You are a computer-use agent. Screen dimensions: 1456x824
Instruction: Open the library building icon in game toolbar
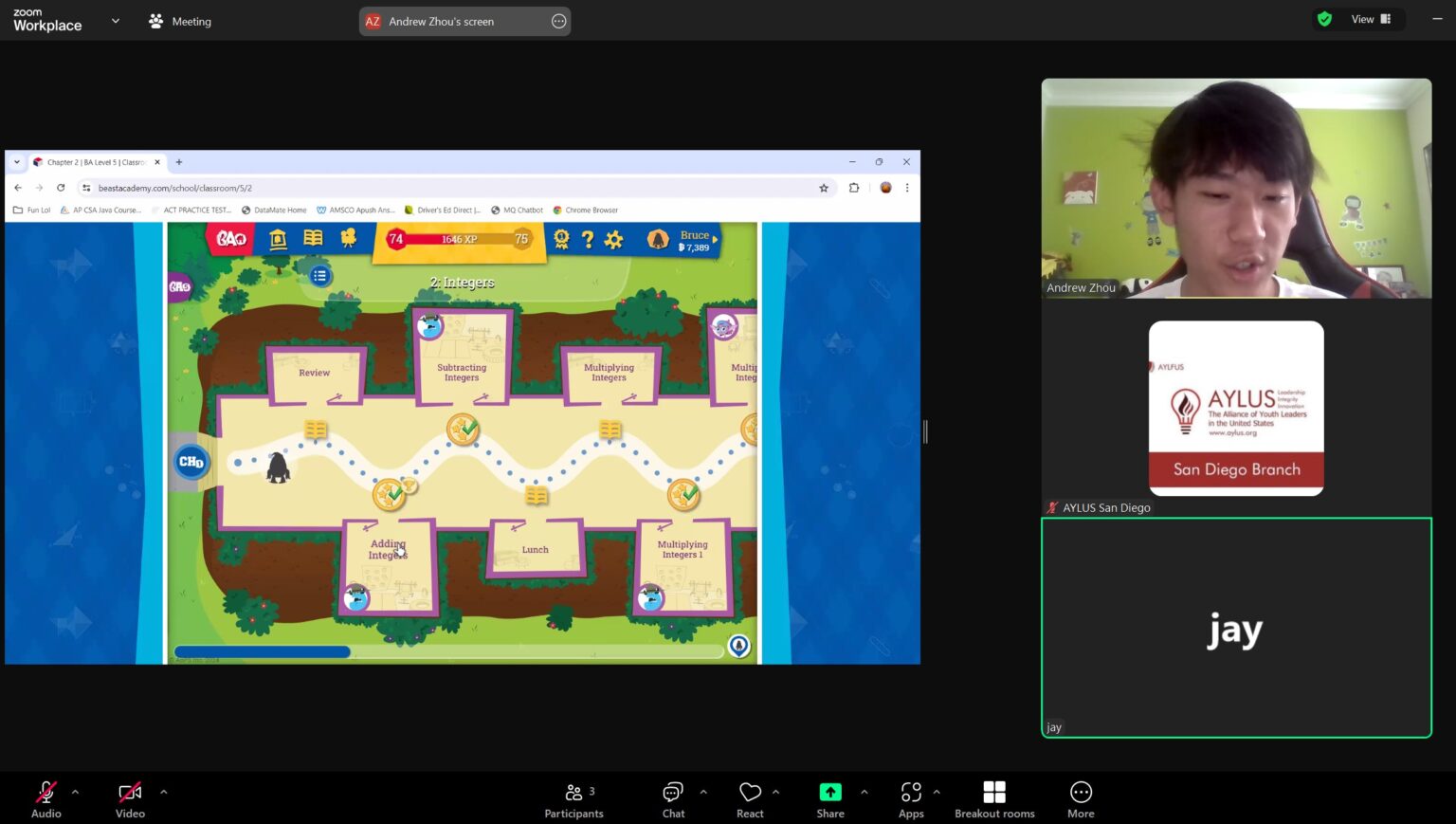click(278, 239)
